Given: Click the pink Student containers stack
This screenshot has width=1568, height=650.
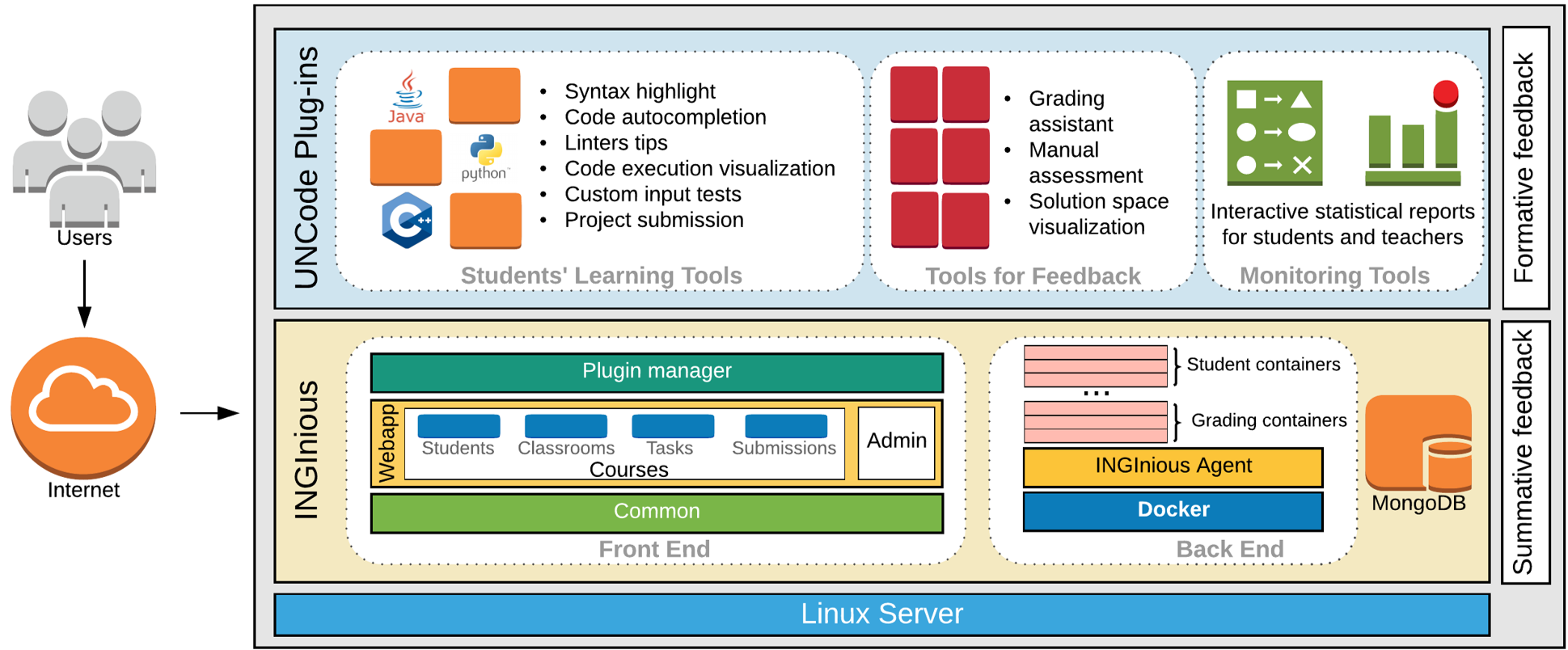Looking at the screenshot, I should [1096, 366].
